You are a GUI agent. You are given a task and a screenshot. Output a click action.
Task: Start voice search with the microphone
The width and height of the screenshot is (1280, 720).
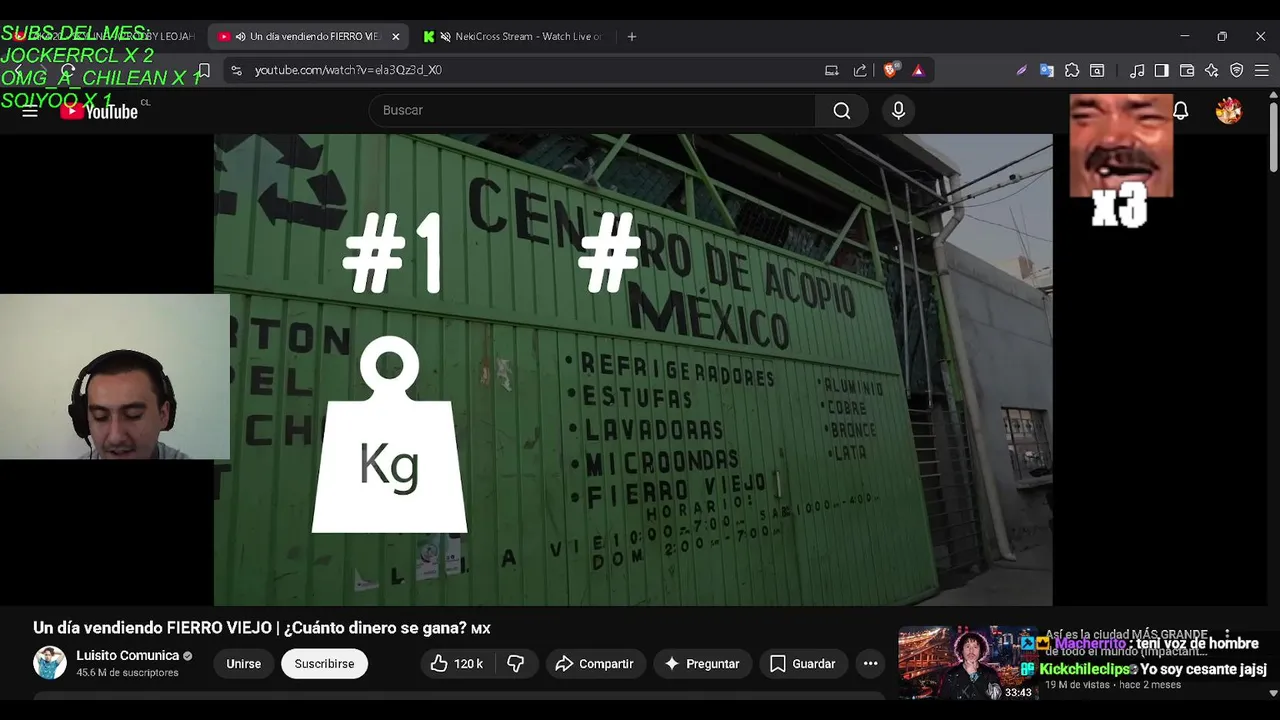(898, 110)
